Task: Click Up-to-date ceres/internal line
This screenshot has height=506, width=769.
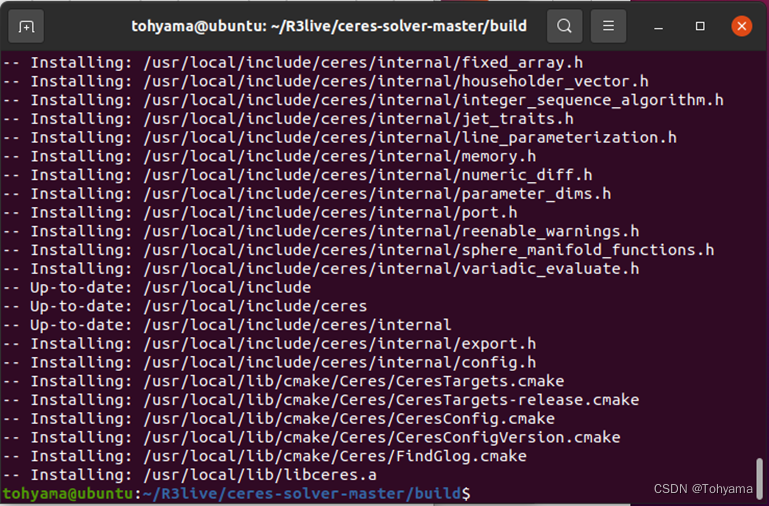Action: (x=227, y=325)
